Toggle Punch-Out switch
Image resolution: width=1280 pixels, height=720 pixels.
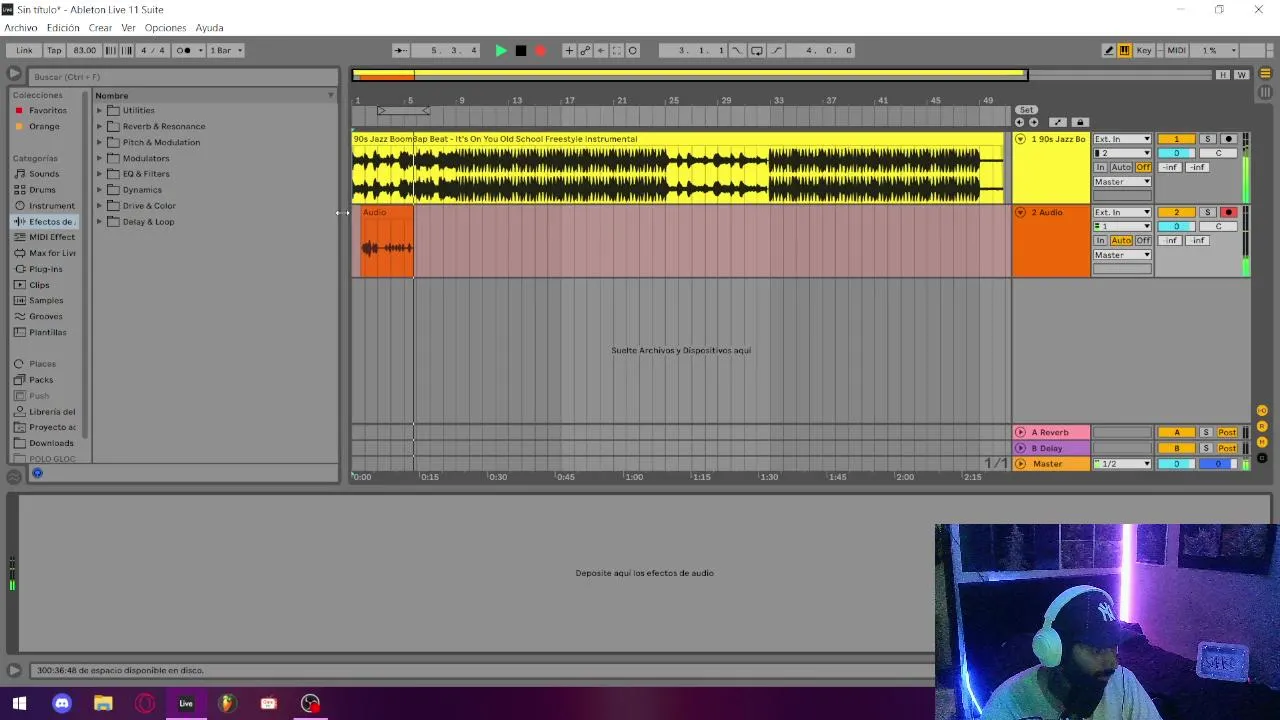pos(776,50)
